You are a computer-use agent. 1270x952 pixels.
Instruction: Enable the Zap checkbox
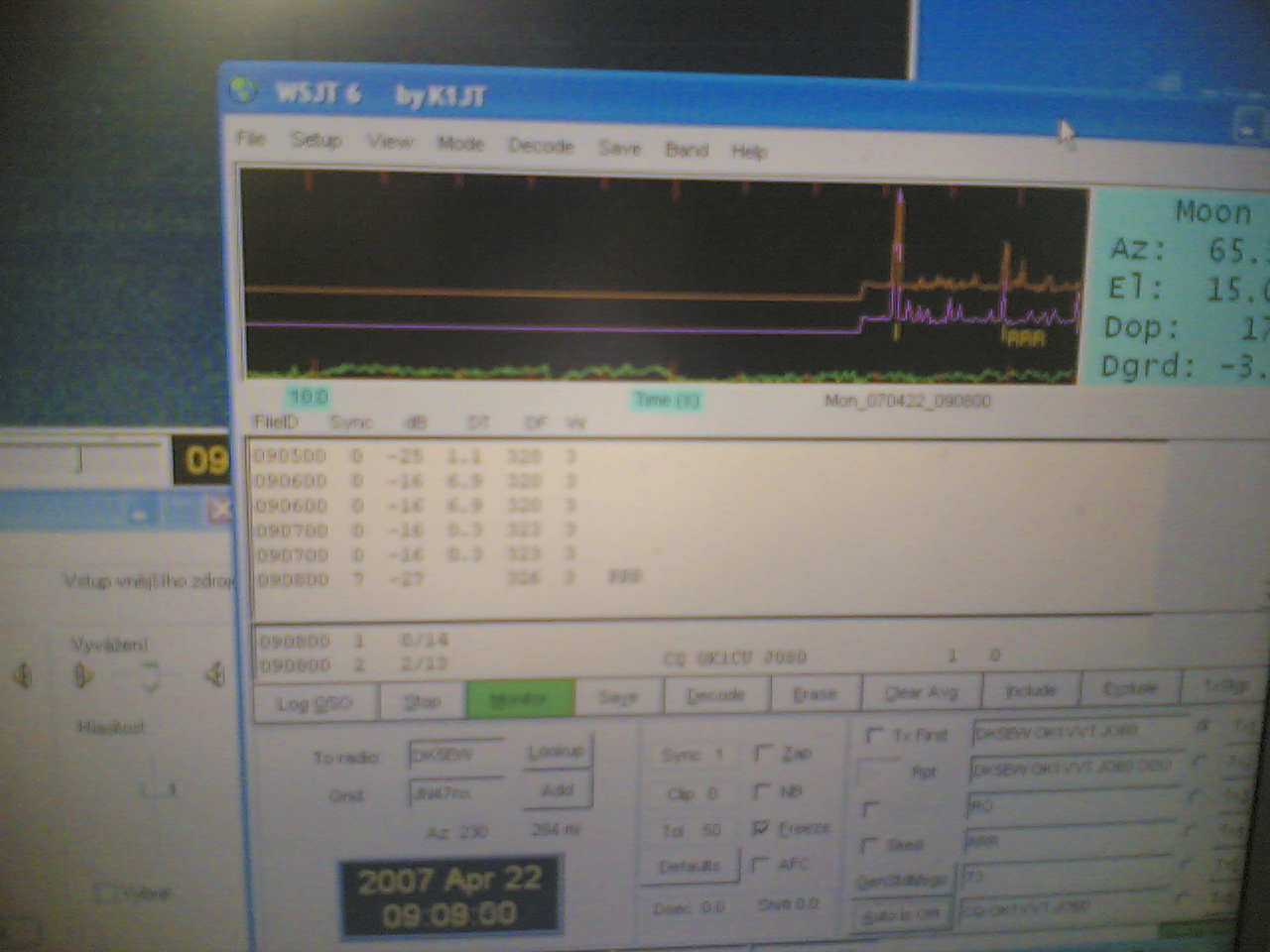pos(763,754)
